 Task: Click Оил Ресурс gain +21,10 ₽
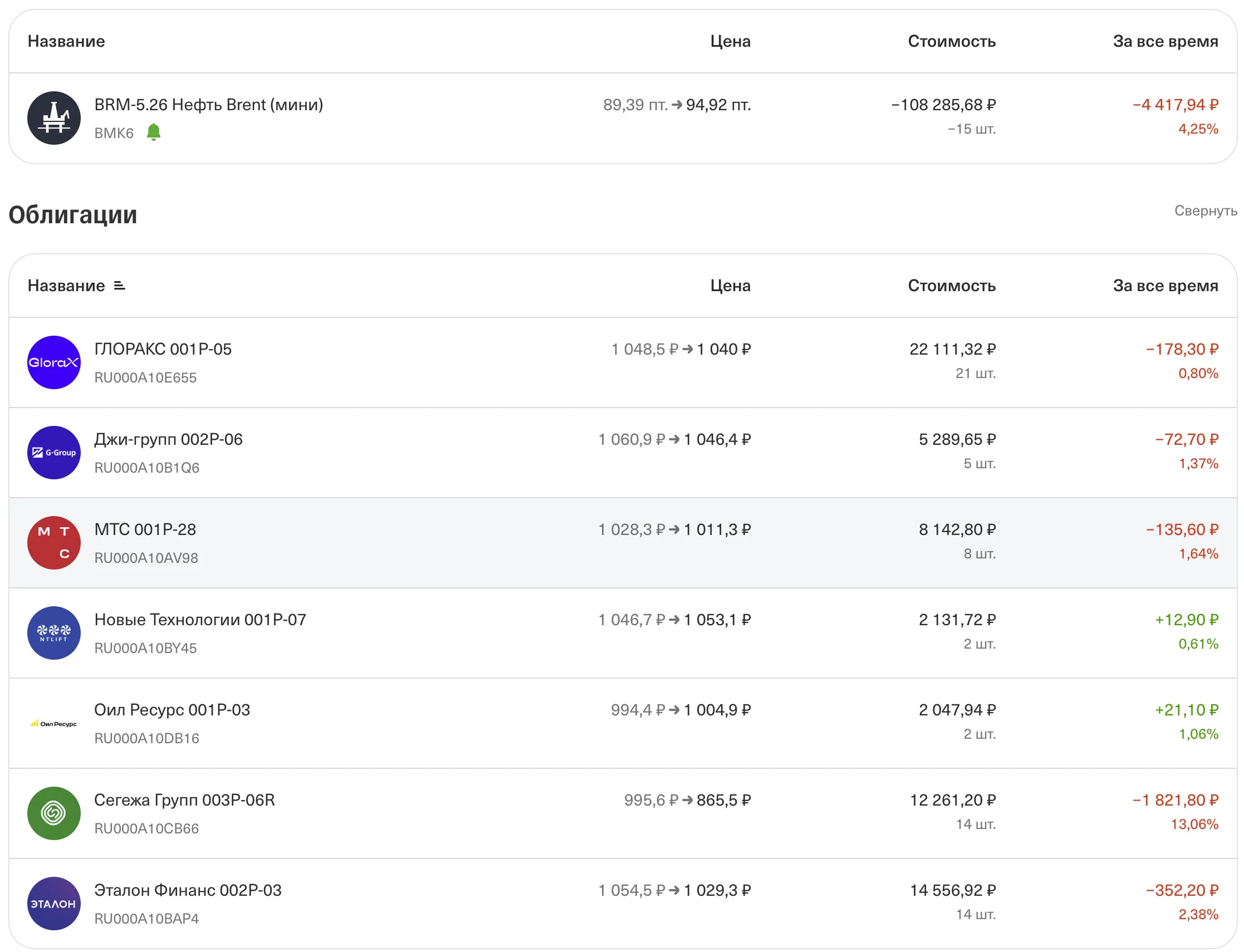click(1187, 710)
